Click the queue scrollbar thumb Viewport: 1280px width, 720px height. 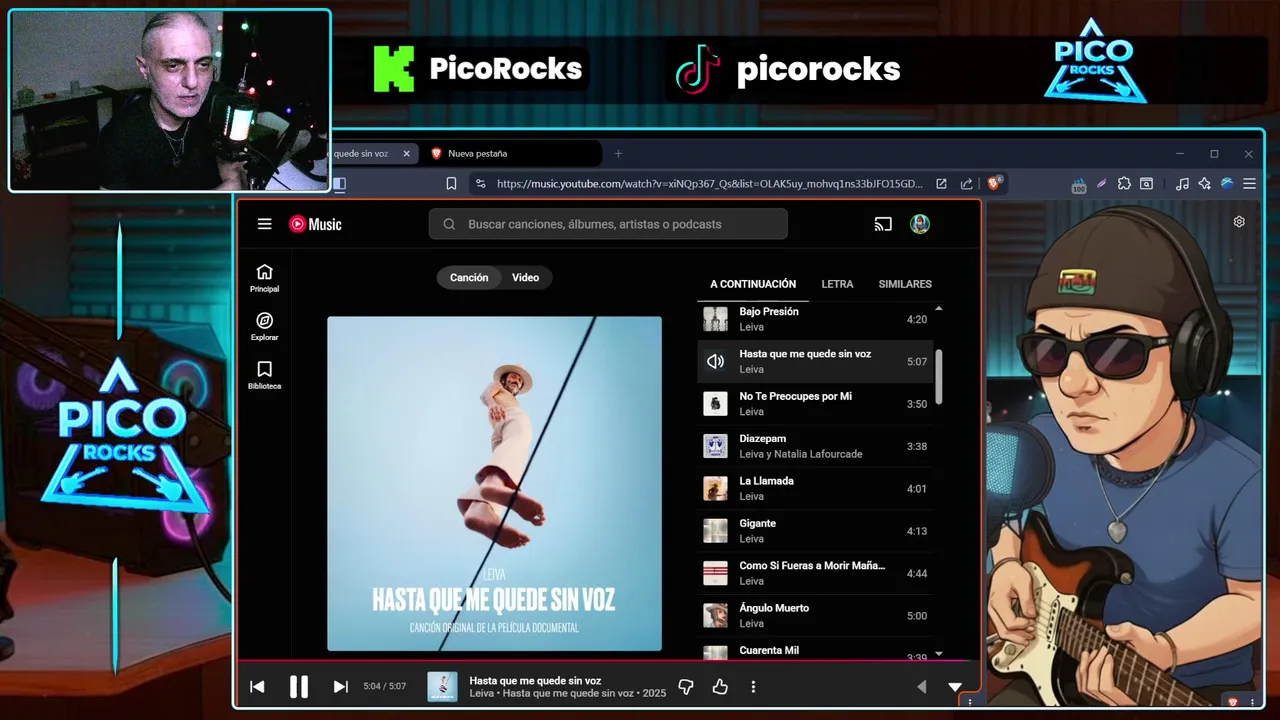click(x=939, y=376)
